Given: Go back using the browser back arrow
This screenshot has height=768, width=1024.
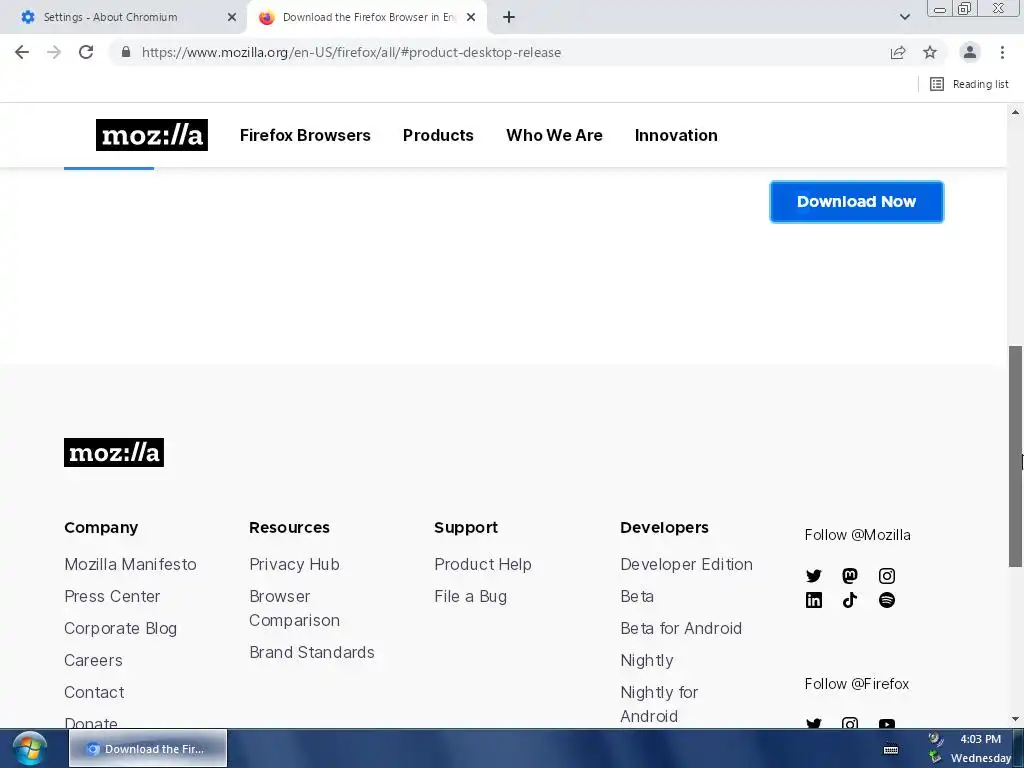Looking at the screenshot, I should click(x=22, y=52).
